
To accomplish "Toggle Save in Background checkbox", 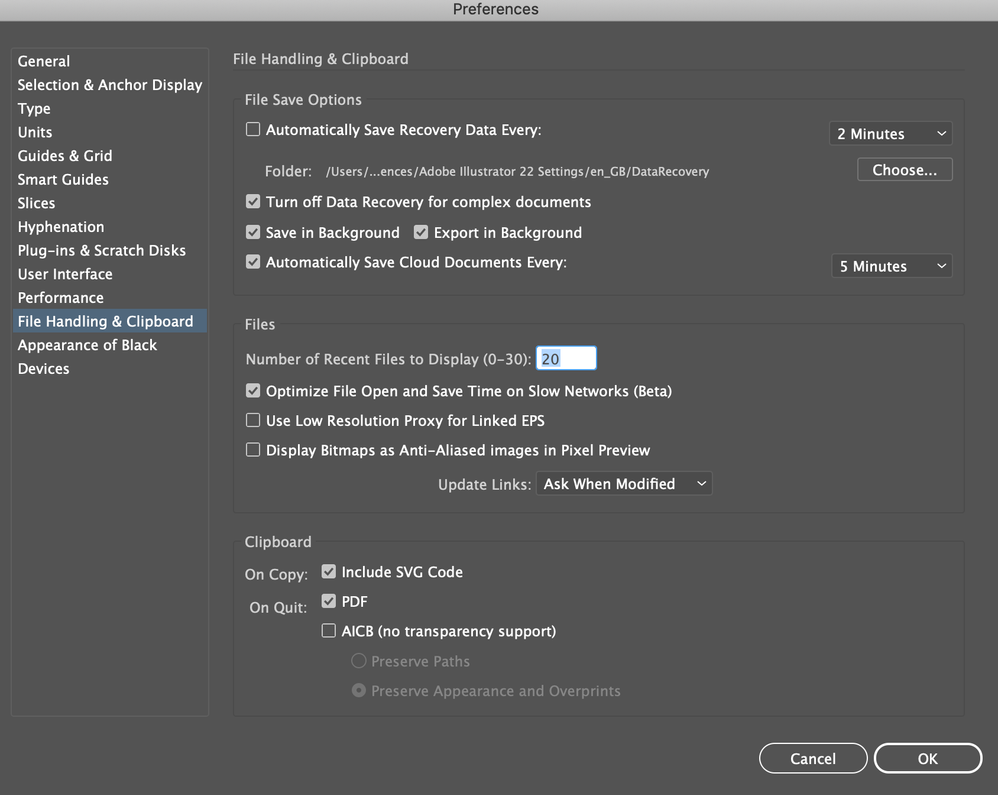I will tap(253, 233).
